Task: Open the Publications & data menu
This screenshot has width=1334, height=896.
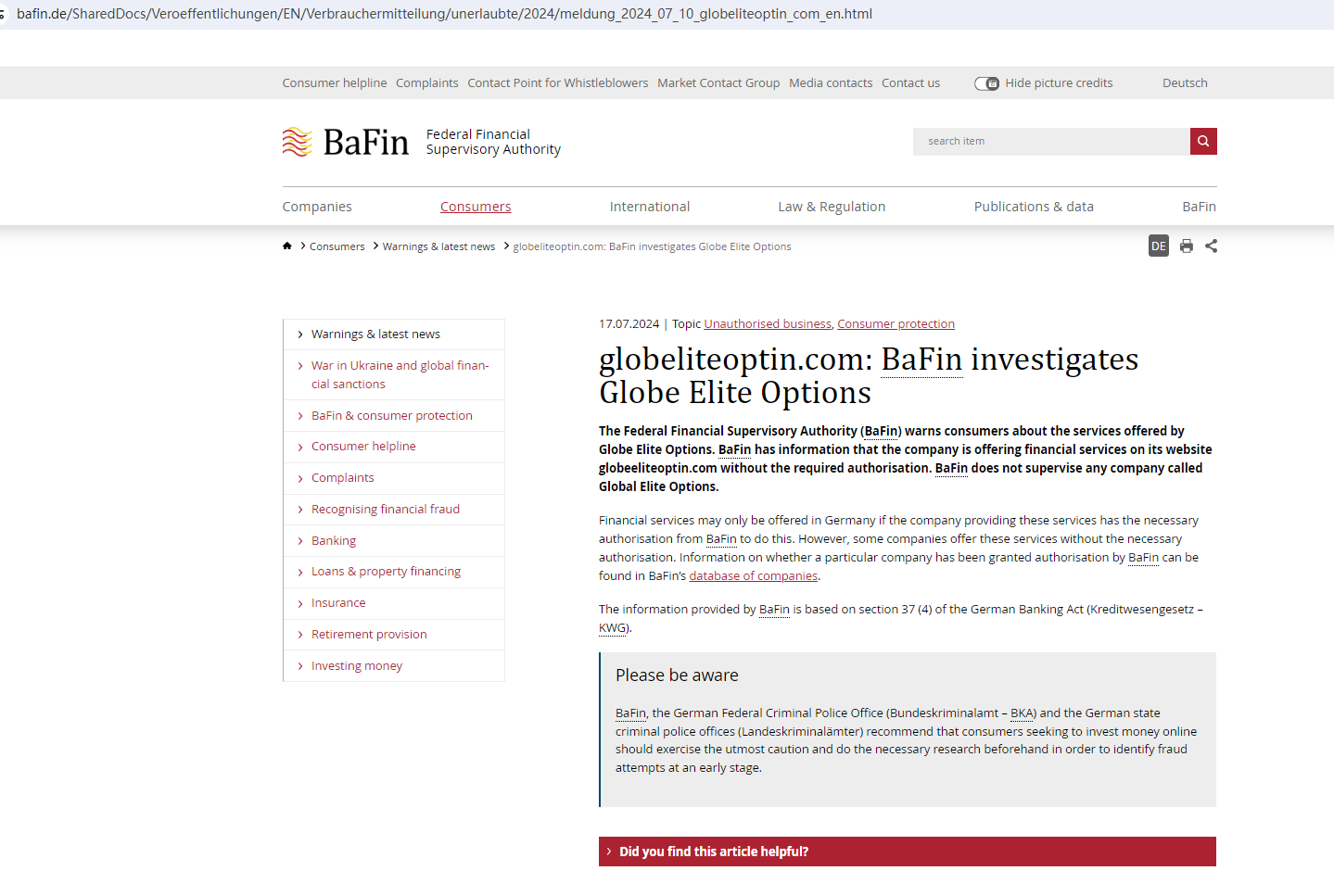Action: [x=1034, y=207]
